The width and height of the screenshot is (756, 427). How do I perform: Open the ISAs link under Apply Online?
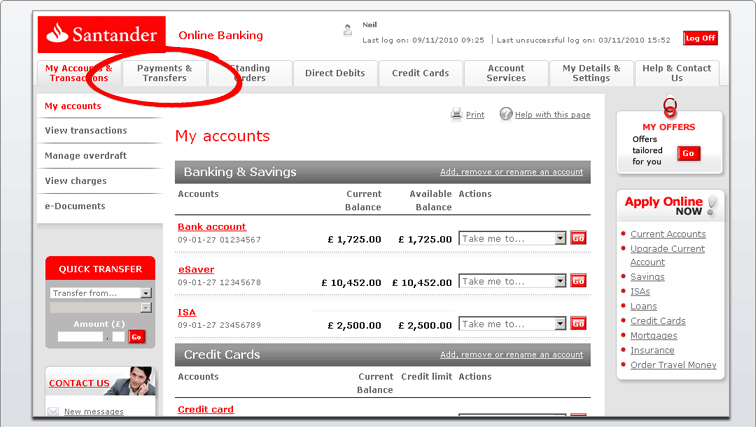point(640,292)
